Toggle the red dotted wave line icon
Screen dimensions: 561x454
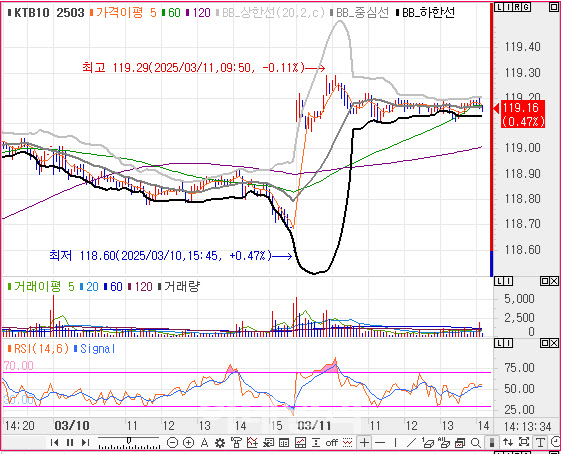point(347,443)
